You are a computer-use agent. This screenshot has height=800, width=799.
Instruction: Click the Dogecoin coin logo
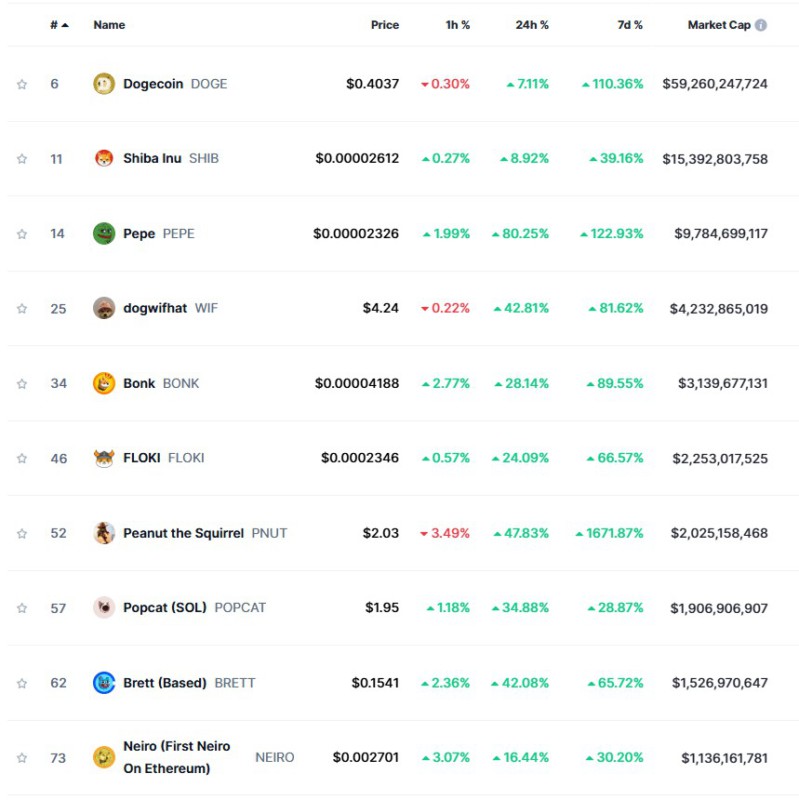click(104, 84)
